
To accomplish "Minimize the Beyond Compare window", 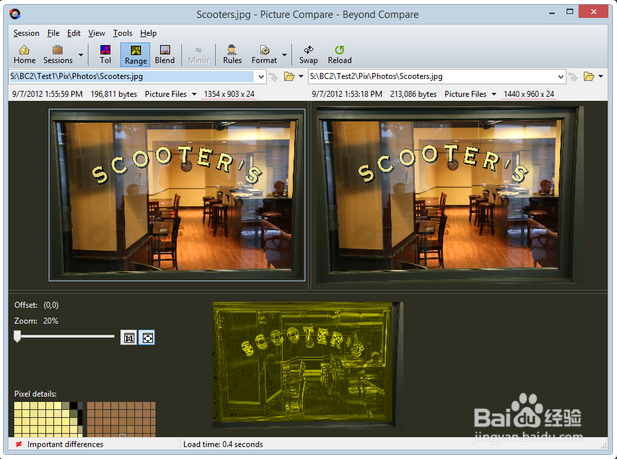I will [x=552, y=13].
